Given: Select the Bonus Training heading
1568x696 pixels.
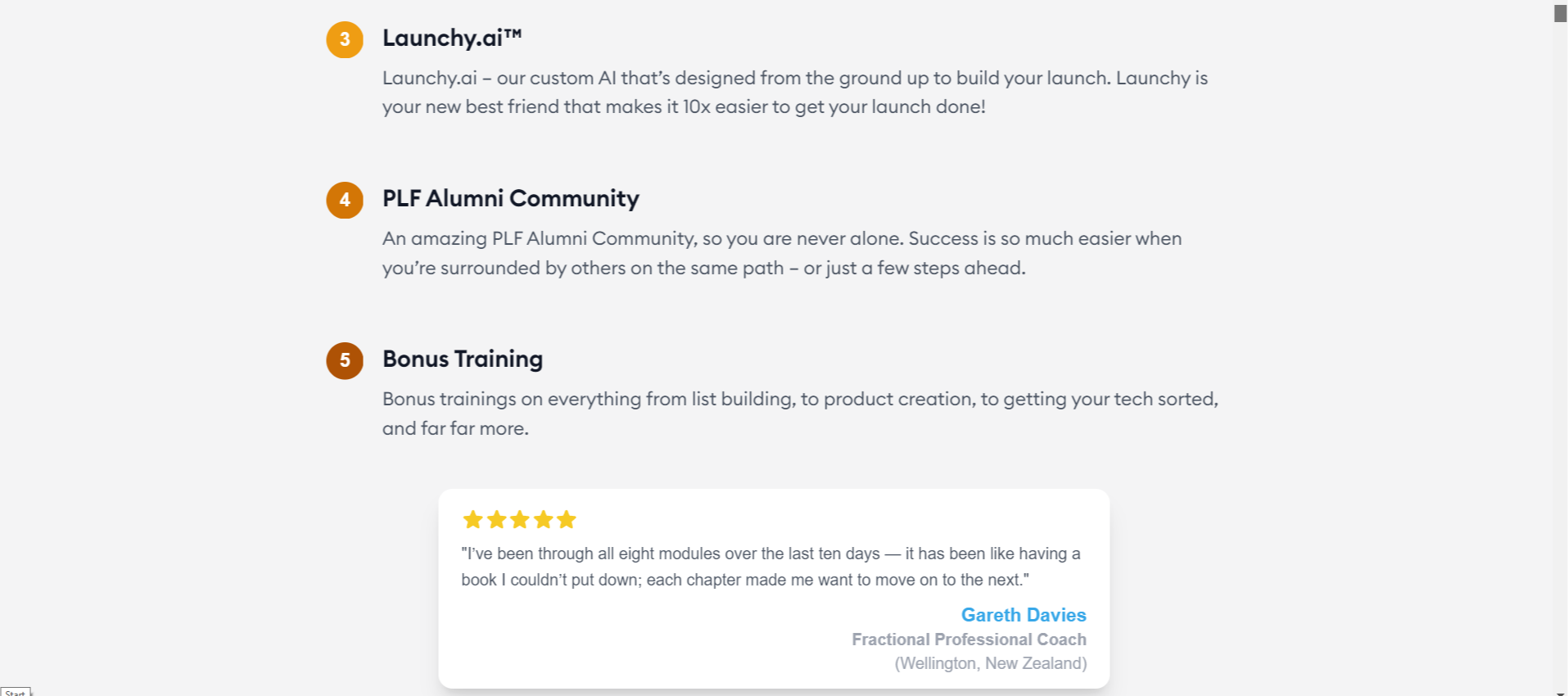Looking at the screenshot, I should coord(463,359).
